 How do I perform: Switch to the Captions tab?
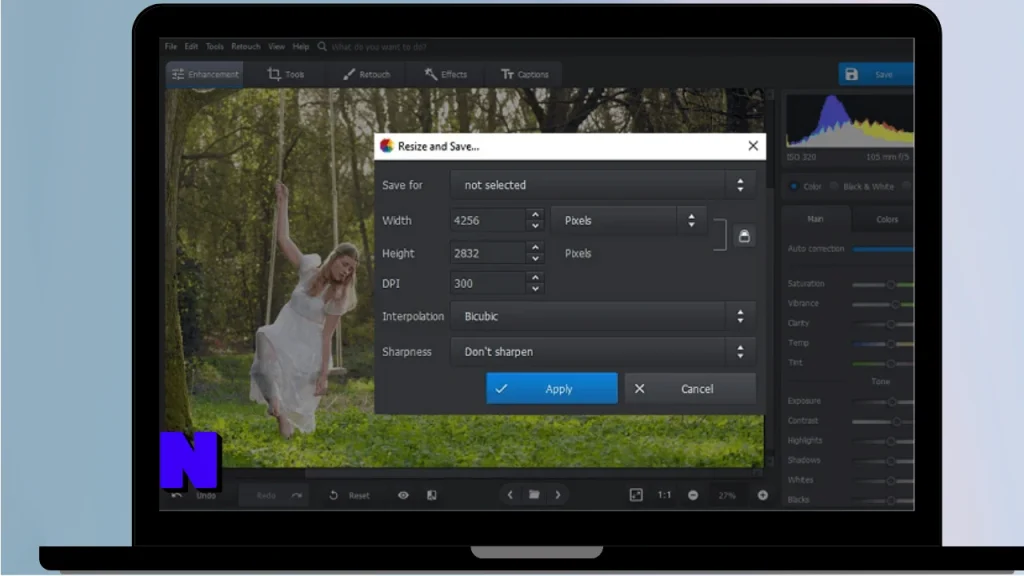[x=524, y=74]
